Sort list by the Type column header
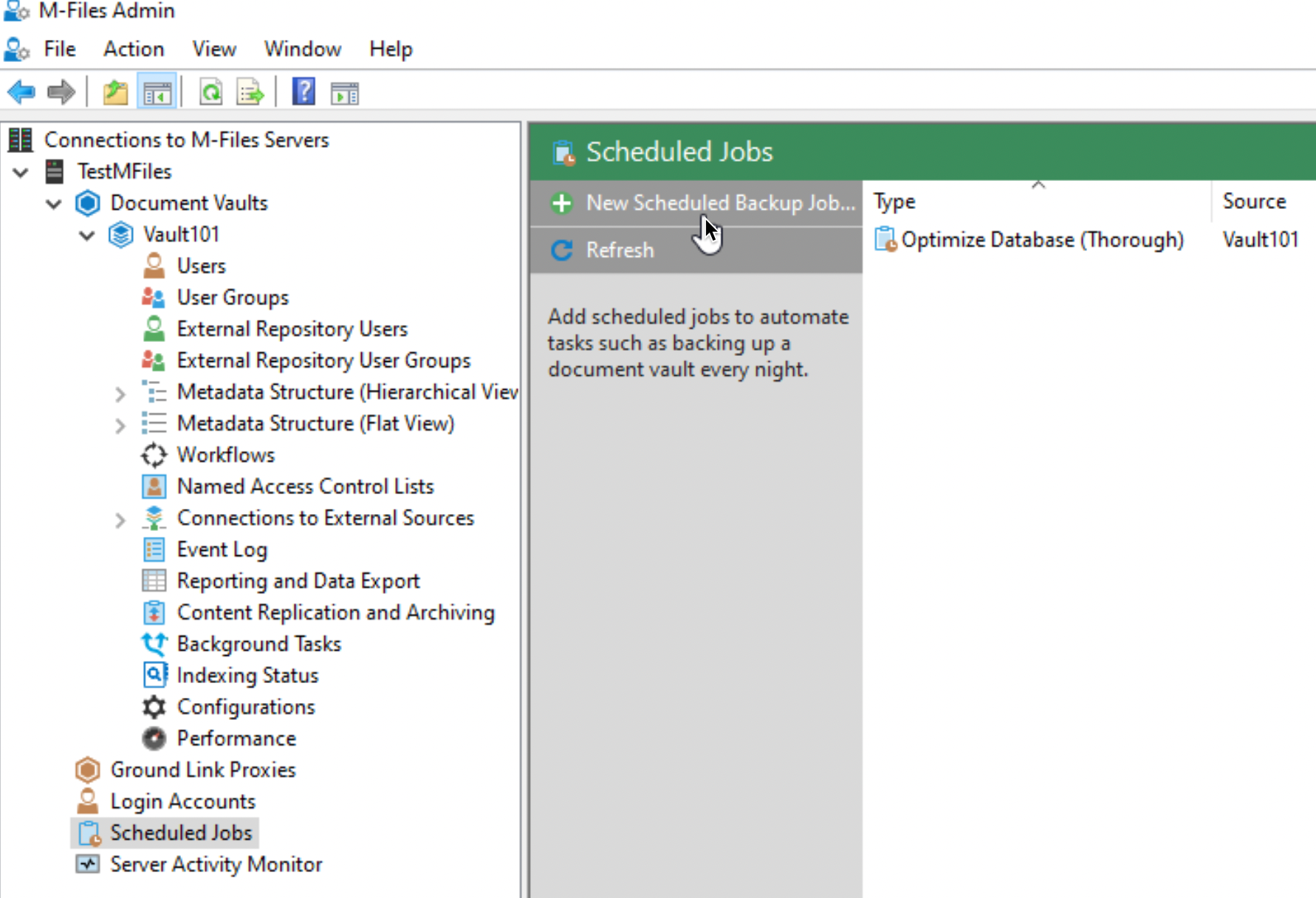This screenshot has width=1316, height=898. point(1038,202)
